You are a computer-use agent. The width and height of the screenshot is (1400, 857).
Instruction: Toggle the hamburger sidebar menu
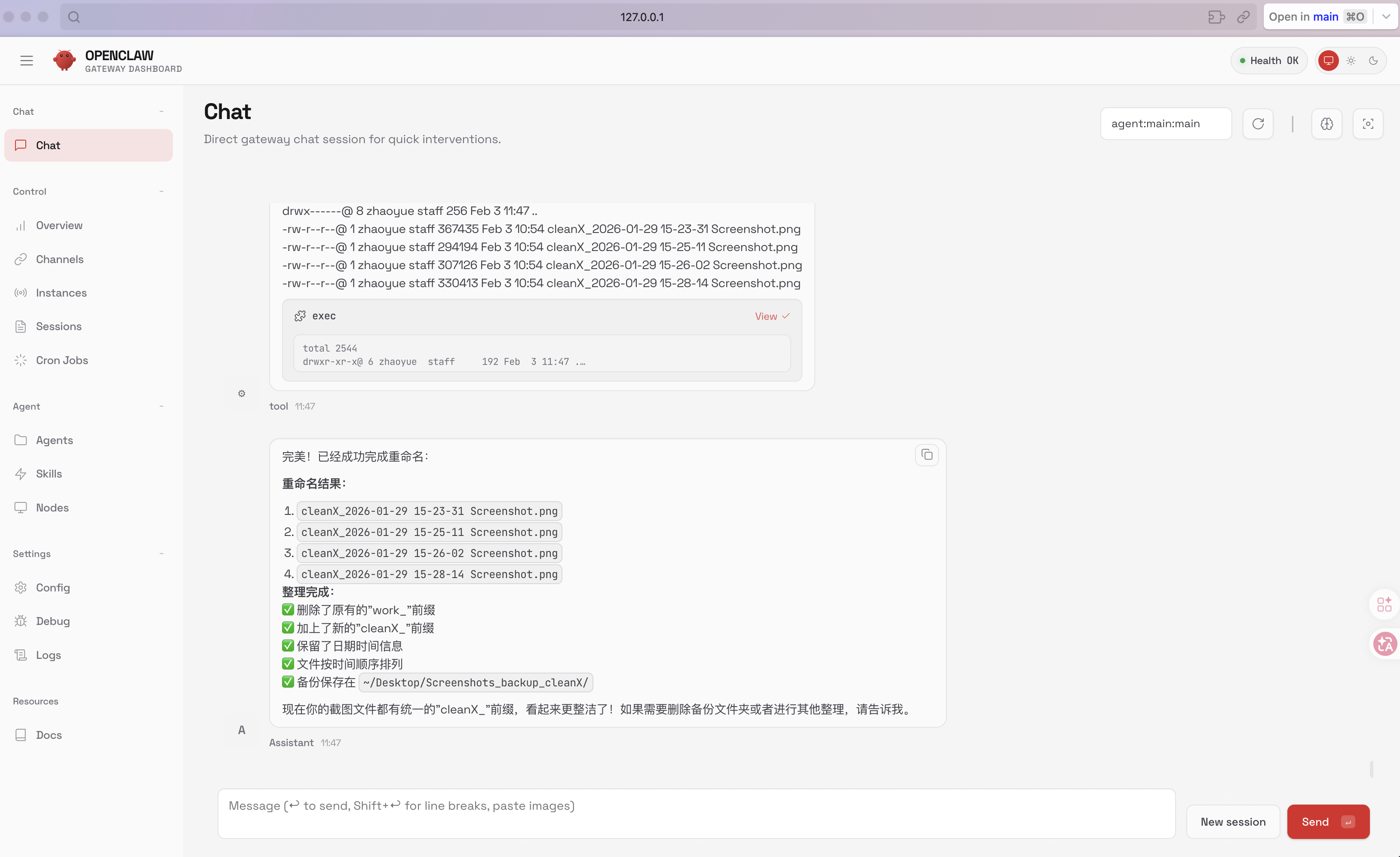[26, 61]
